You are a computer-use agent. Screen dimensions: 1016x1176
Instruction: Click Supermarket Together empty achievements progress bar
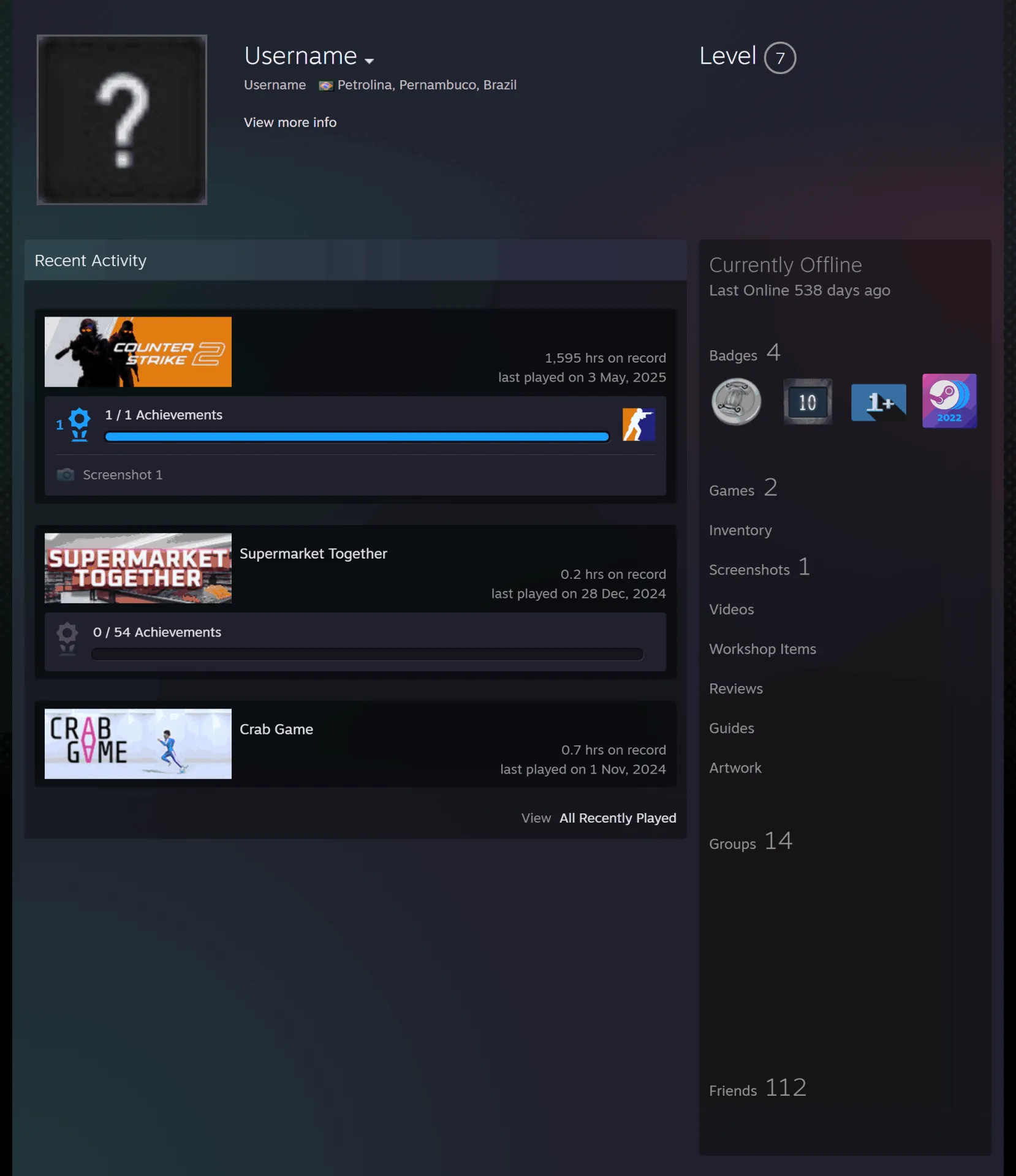tap(368, 654)
